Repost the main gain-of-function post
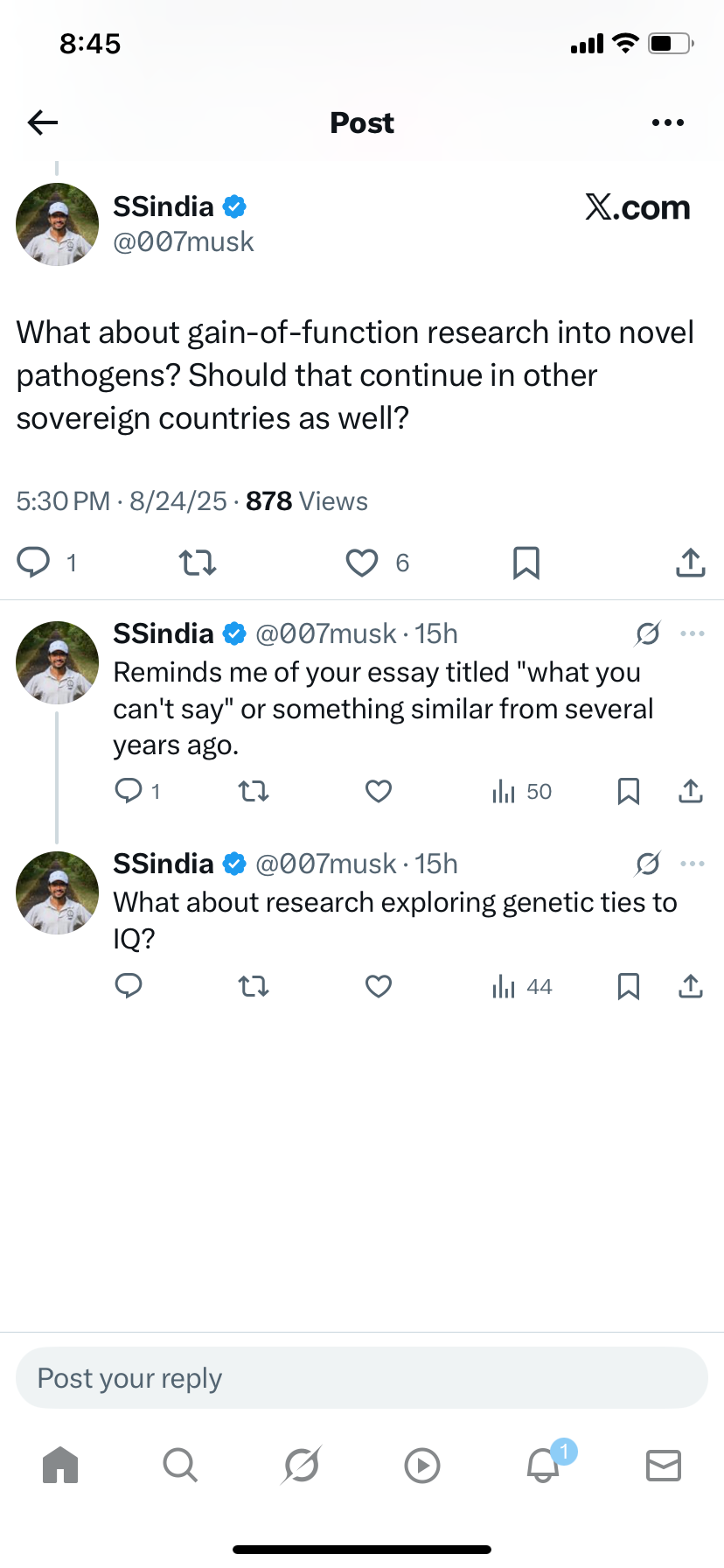Image resolution: width=724 pixels, height=1568 pixels. click(198, 563)
